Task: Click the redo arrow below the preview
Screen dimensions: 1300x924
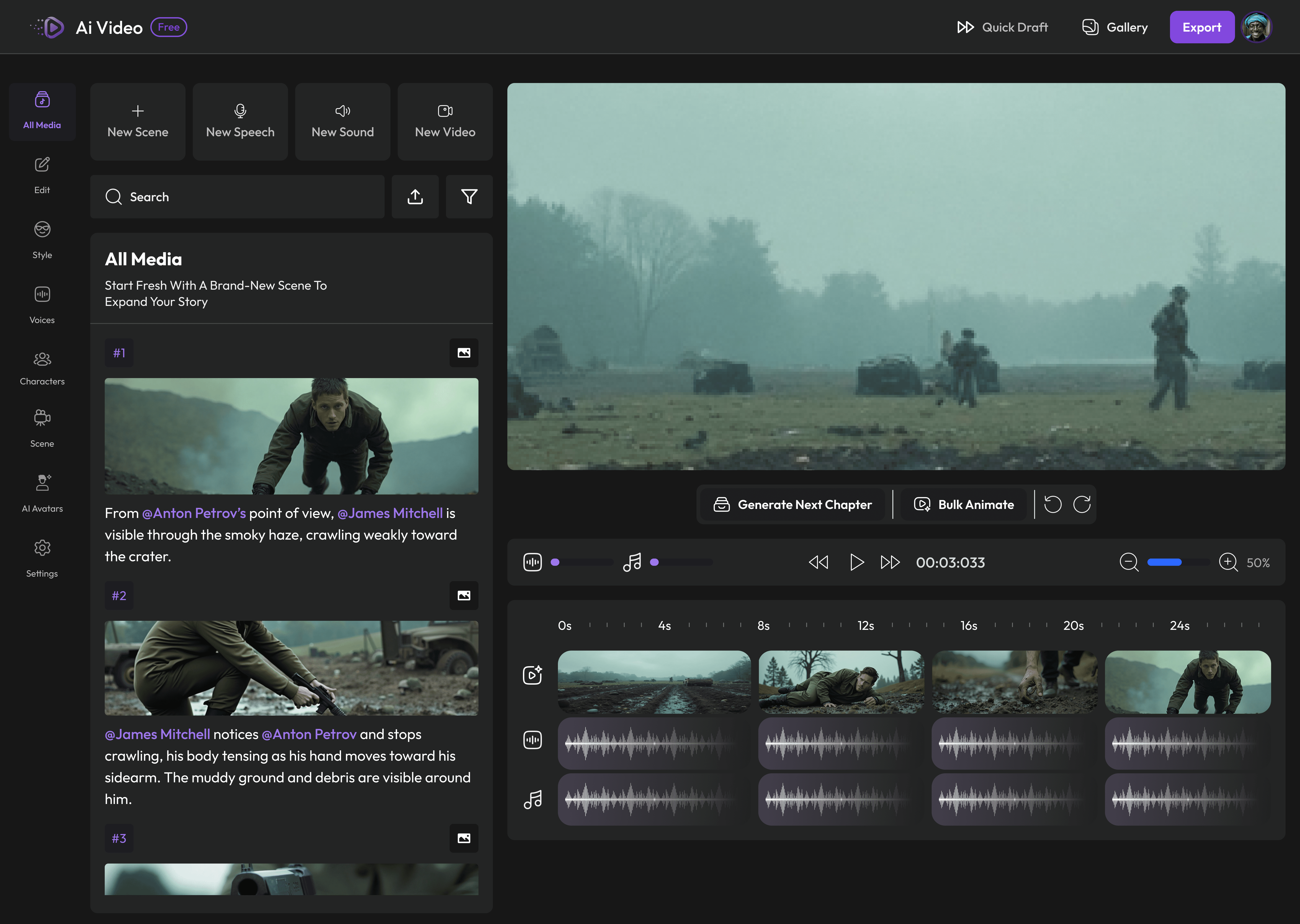Action: [1082, 504]
